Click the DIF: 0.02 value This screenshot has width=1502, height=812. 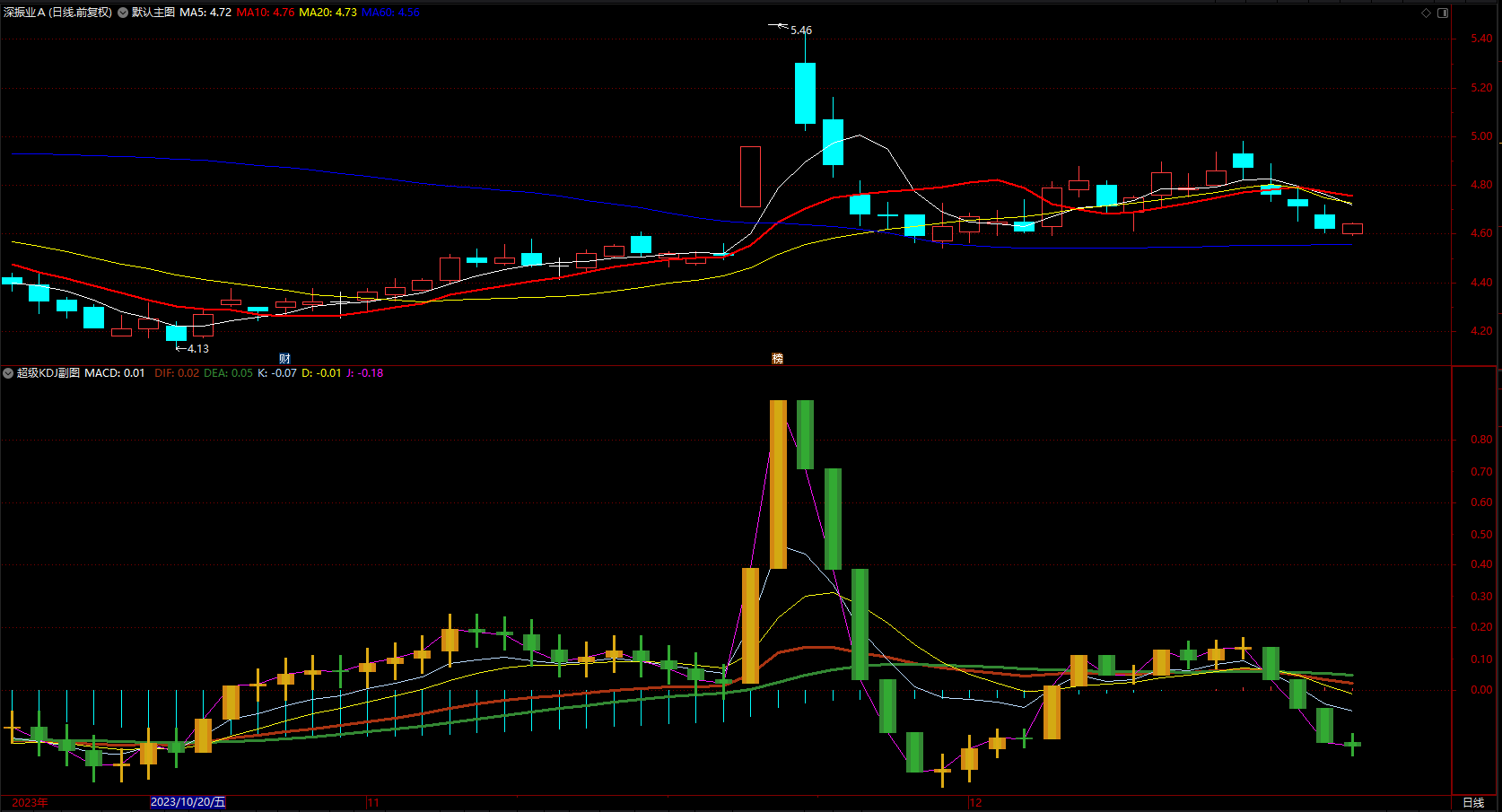coord(177,373)
